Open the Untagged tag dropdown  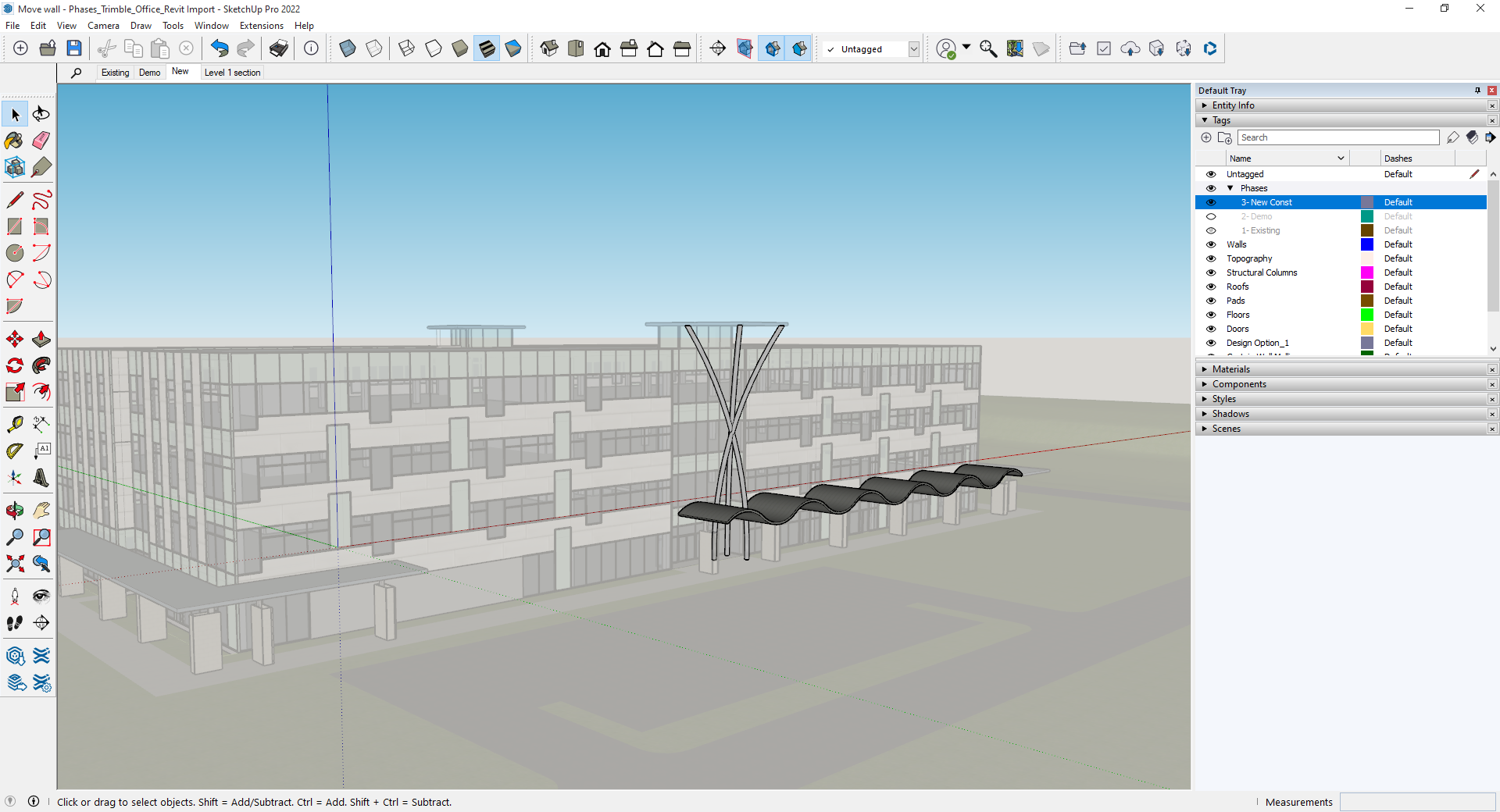pos(913,49)
